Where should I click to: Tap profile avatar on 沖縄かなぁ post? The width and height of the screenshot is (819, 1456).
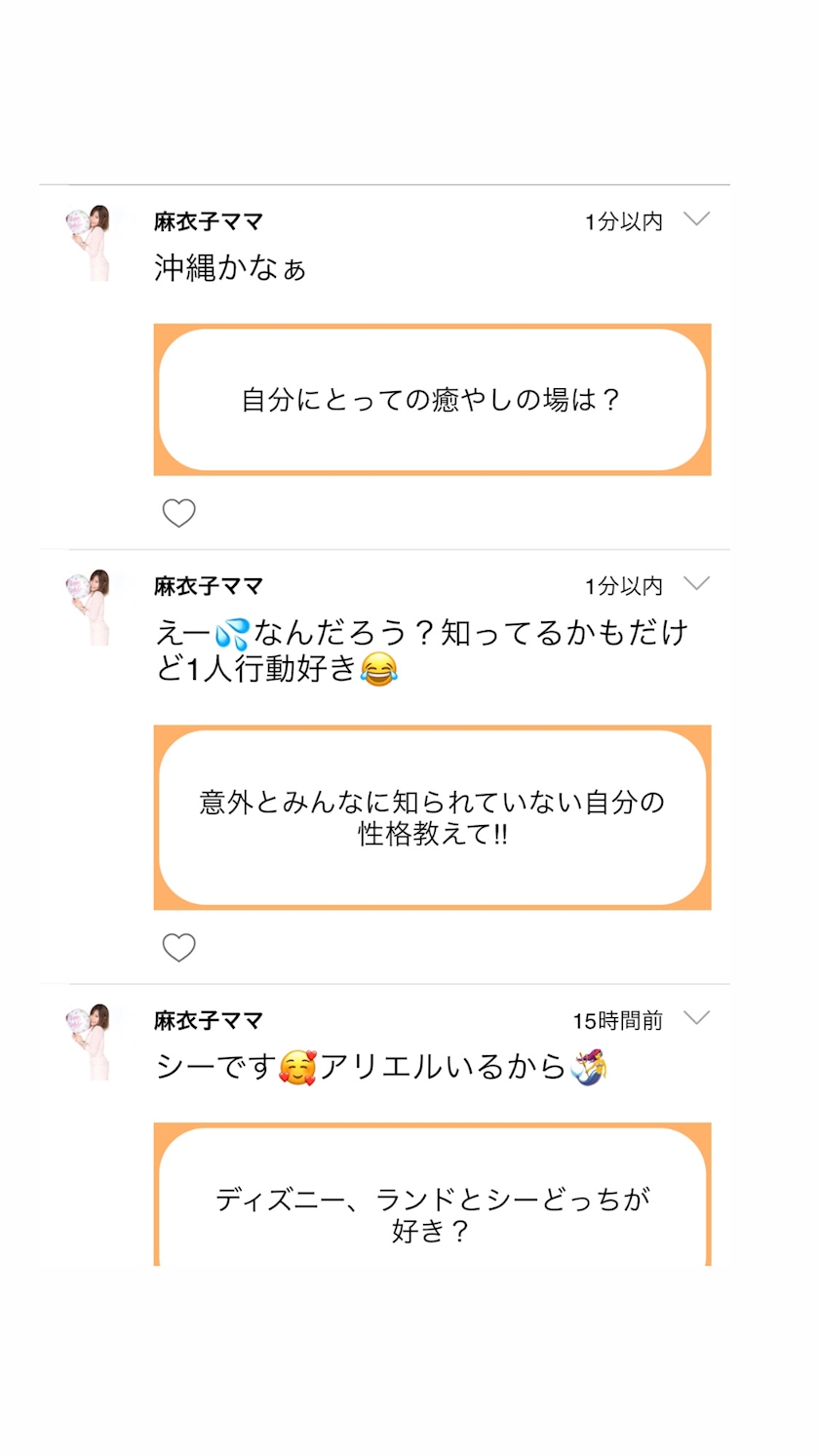[x=89, y=242]
